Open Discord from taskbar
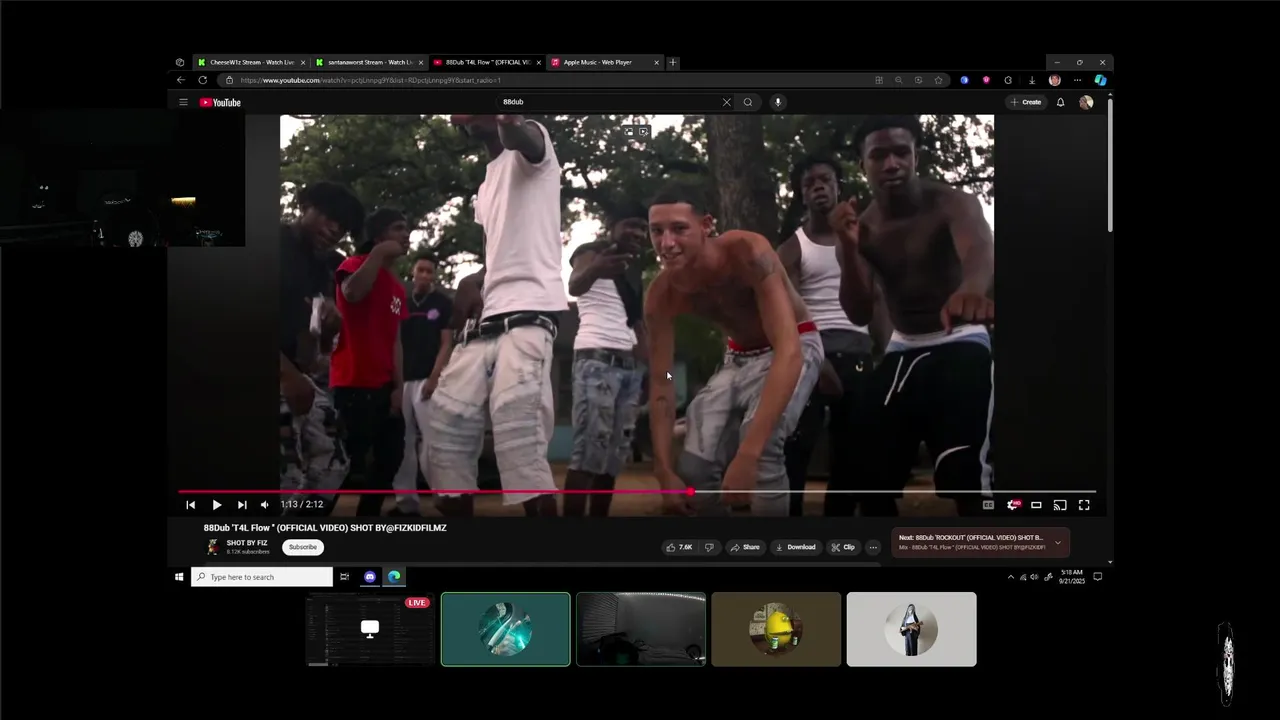 [370, 577]
